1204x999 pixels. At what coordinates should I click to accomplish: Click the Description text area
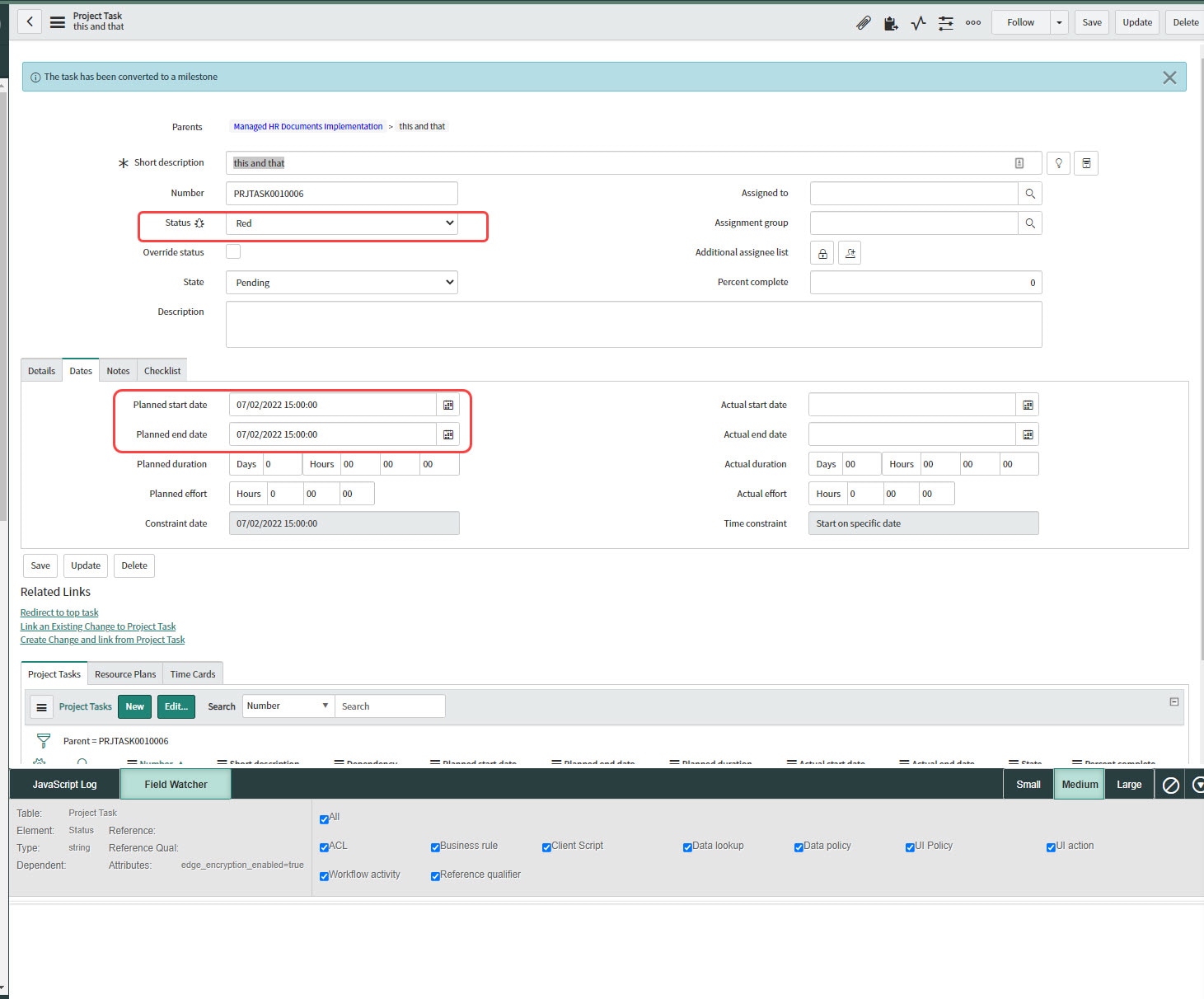(x=634, y=324)
